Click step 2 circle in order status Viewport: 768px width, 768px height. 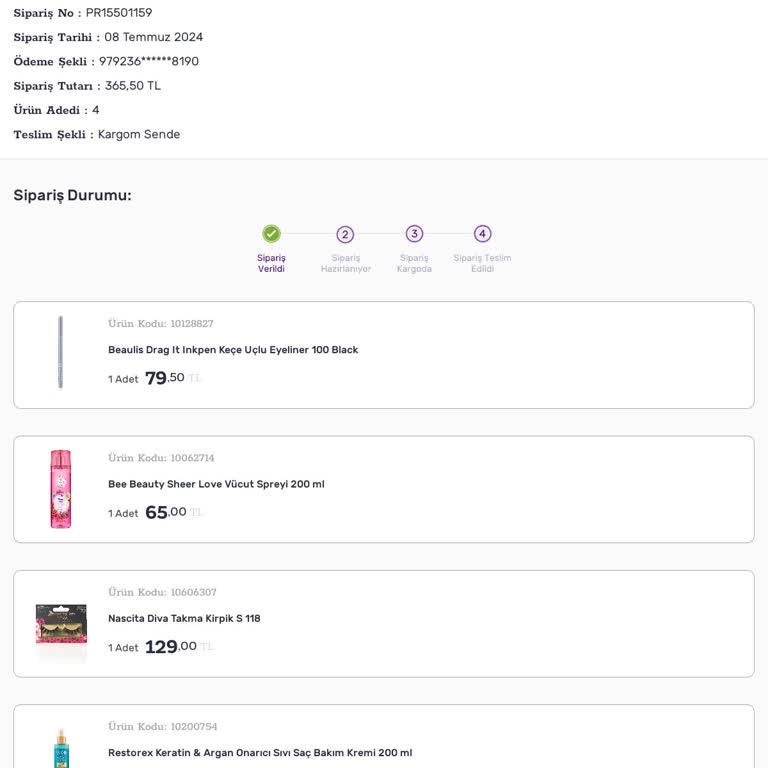pyautogui.click(x=345, y=234)
